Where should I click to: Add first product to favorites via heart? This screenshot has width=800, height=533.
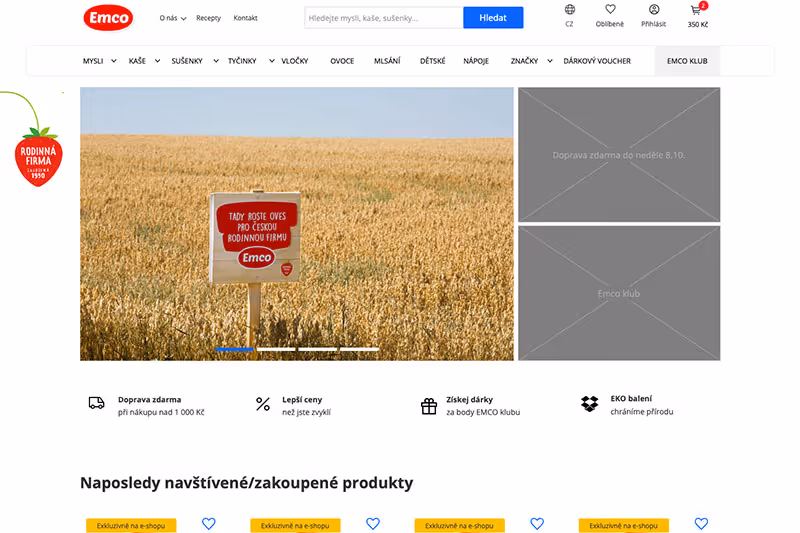209,523
